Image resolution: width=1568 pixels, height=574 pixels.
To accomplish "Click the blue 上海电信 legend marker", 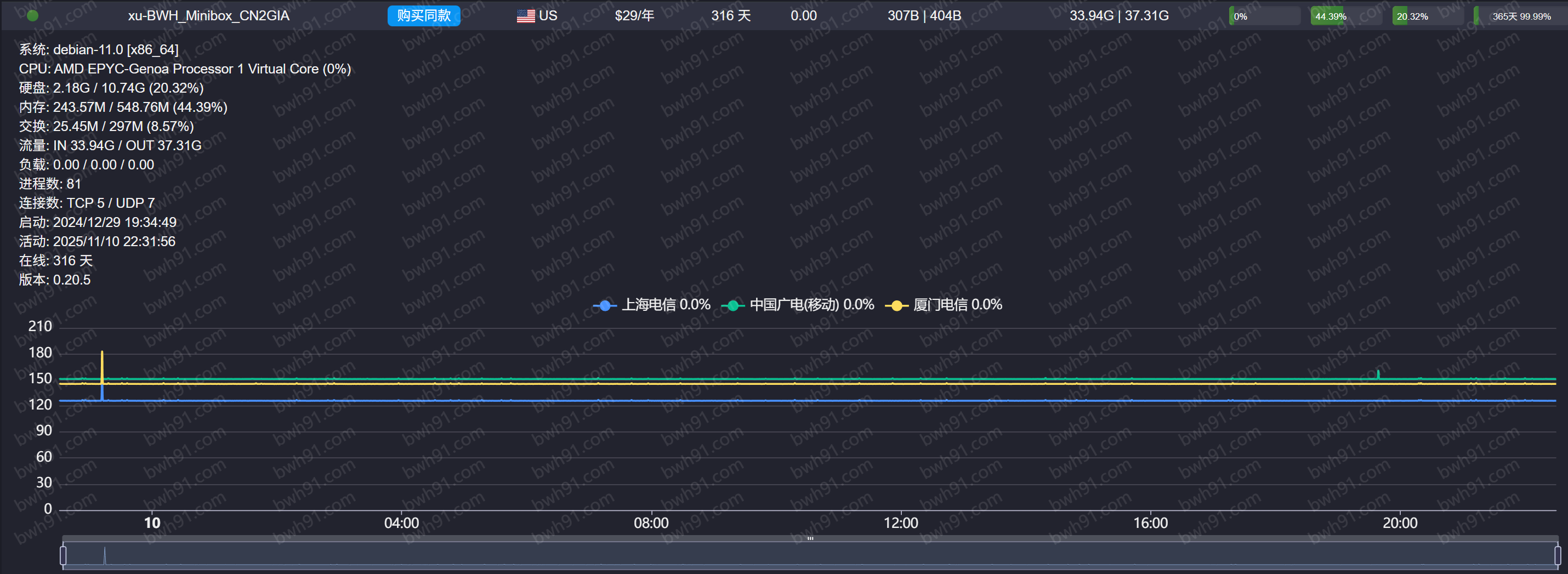I will click(x=604, y=305).
